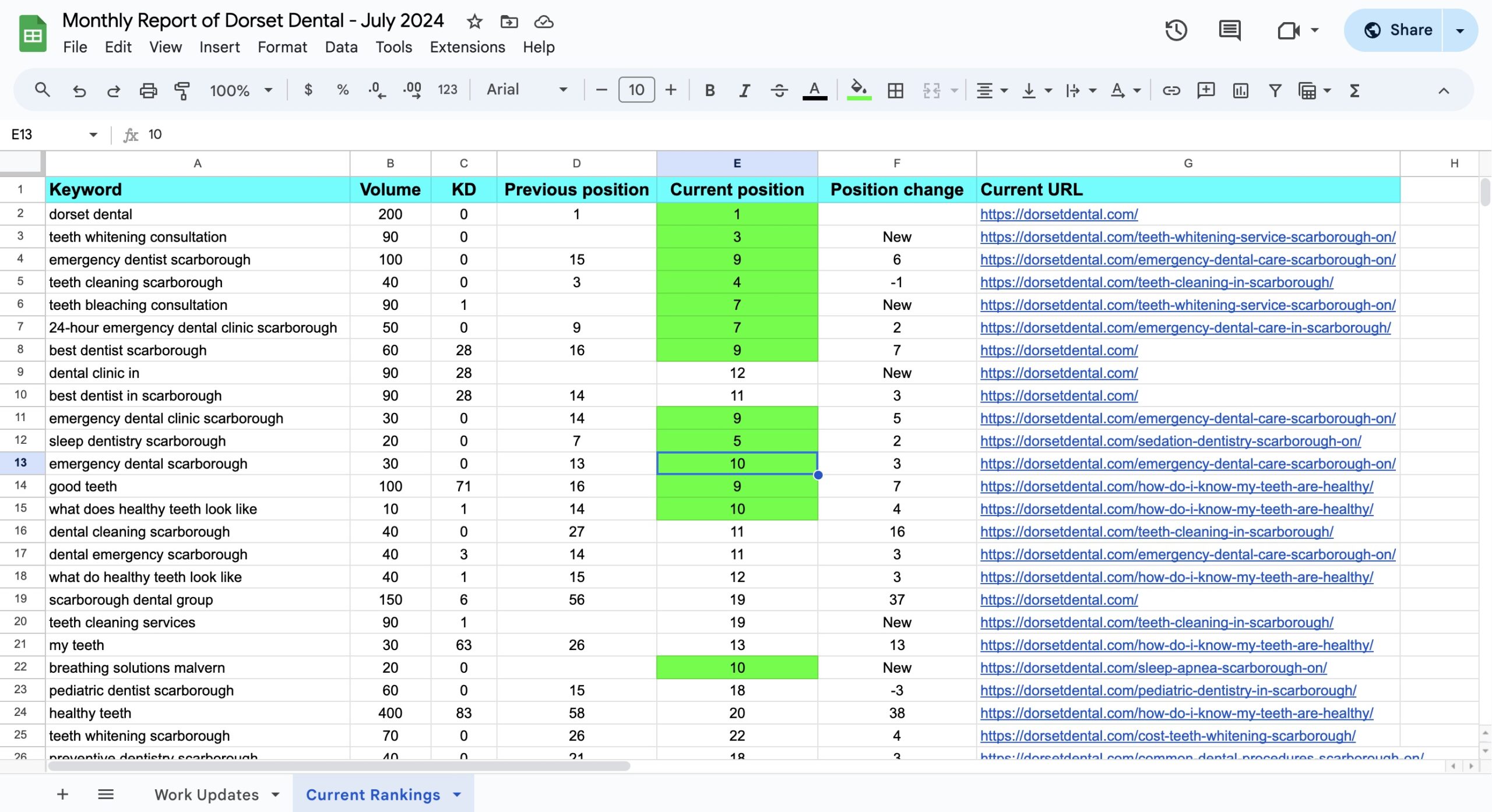
Task: Click the formula bar input showing 10
Action: 816,135
